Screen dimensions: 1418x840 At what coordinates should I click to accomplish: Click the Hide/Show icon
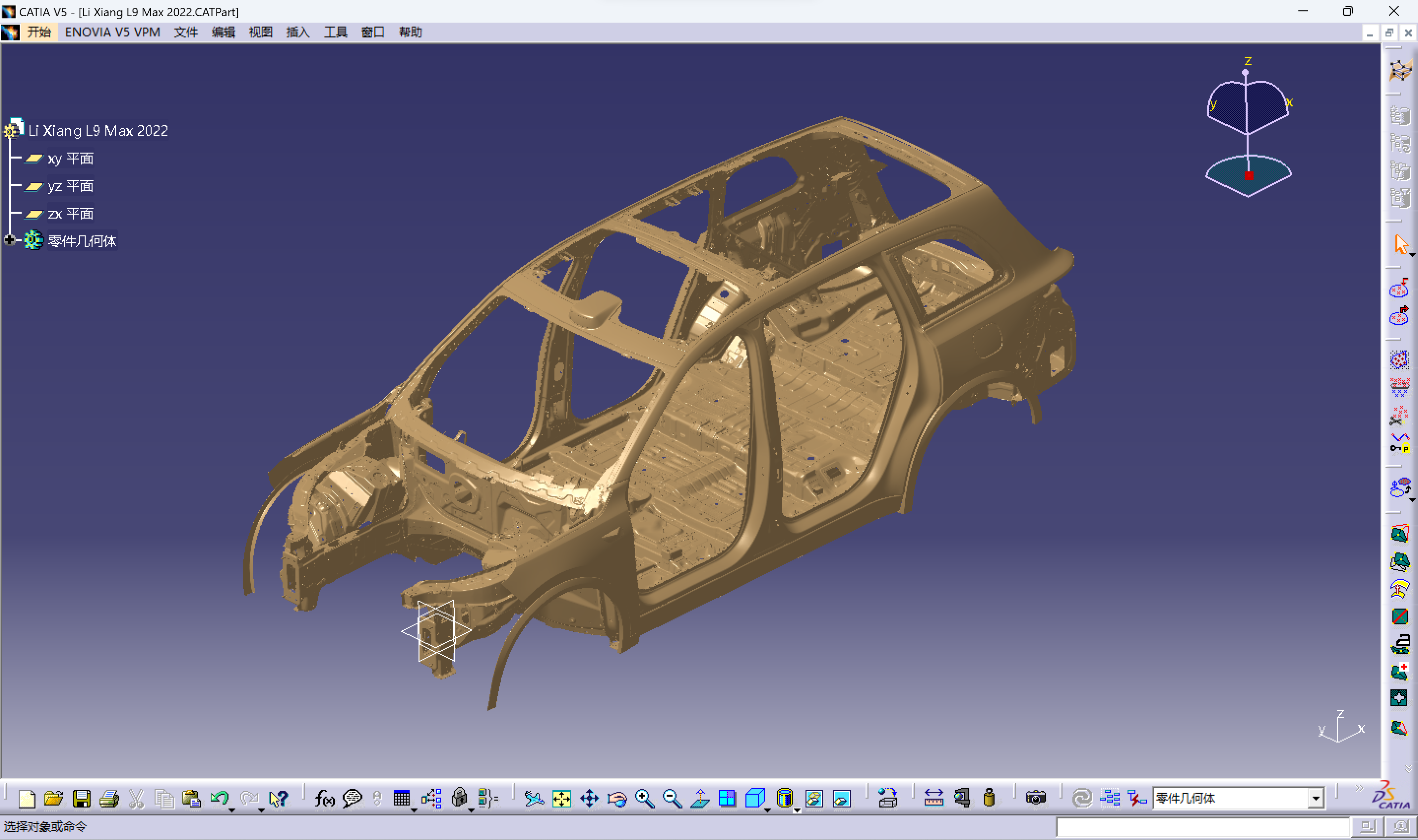[x=814, y=799]
